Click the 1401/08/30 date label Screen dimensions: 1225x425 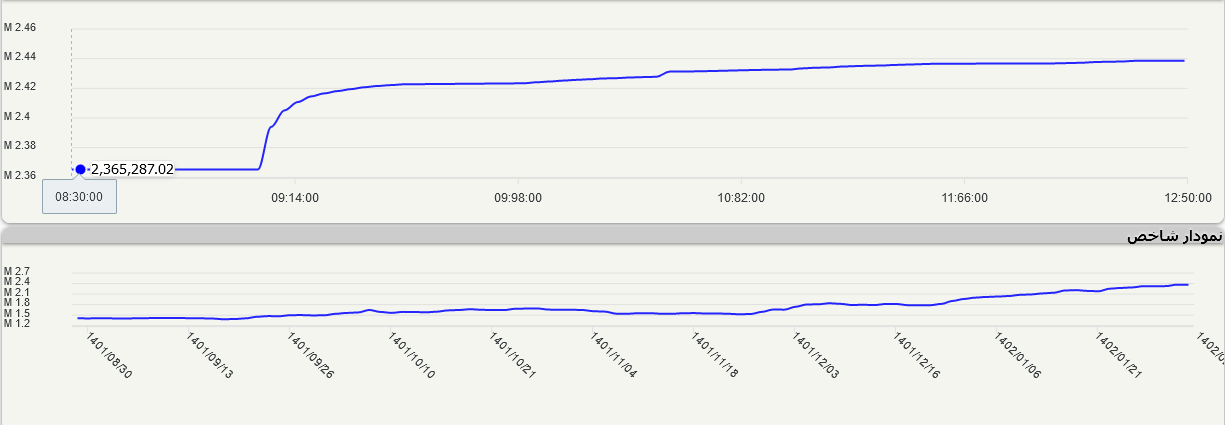109,356
